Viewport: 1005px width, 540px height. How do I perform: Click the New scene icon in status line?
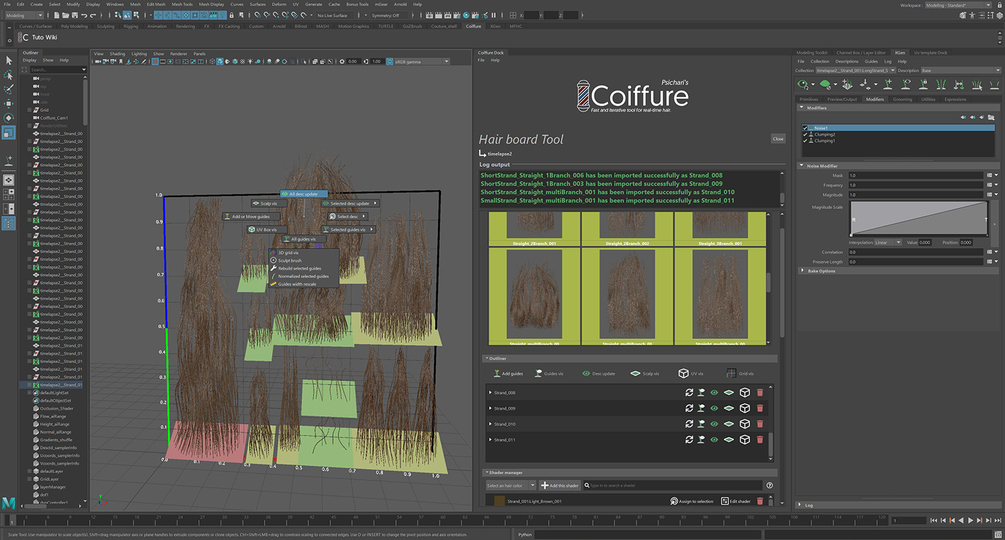[57, 15]
